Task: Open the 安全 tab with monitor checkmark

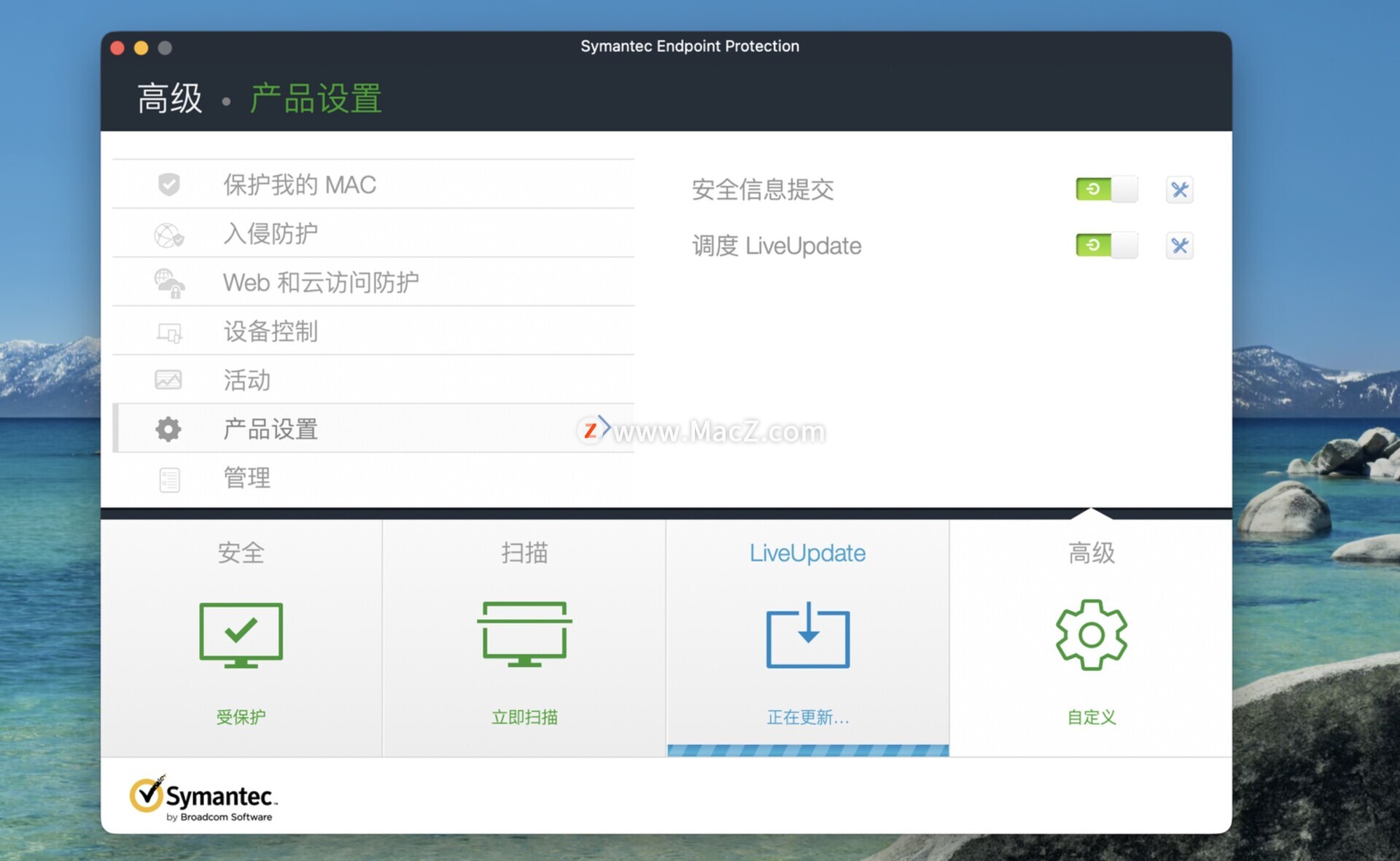Action: coord(241,634)
